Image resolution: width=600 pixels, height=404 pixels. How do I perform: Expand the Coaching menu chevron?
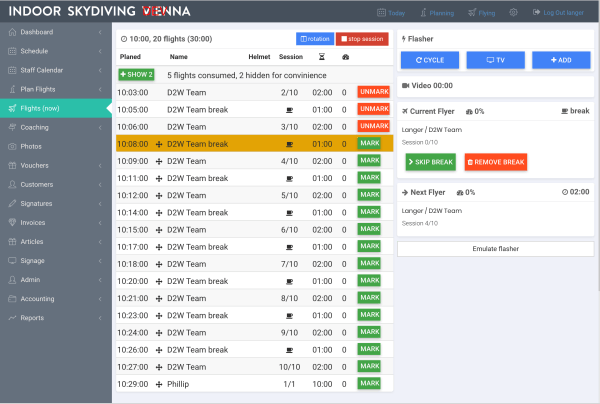tap(100, 127)
